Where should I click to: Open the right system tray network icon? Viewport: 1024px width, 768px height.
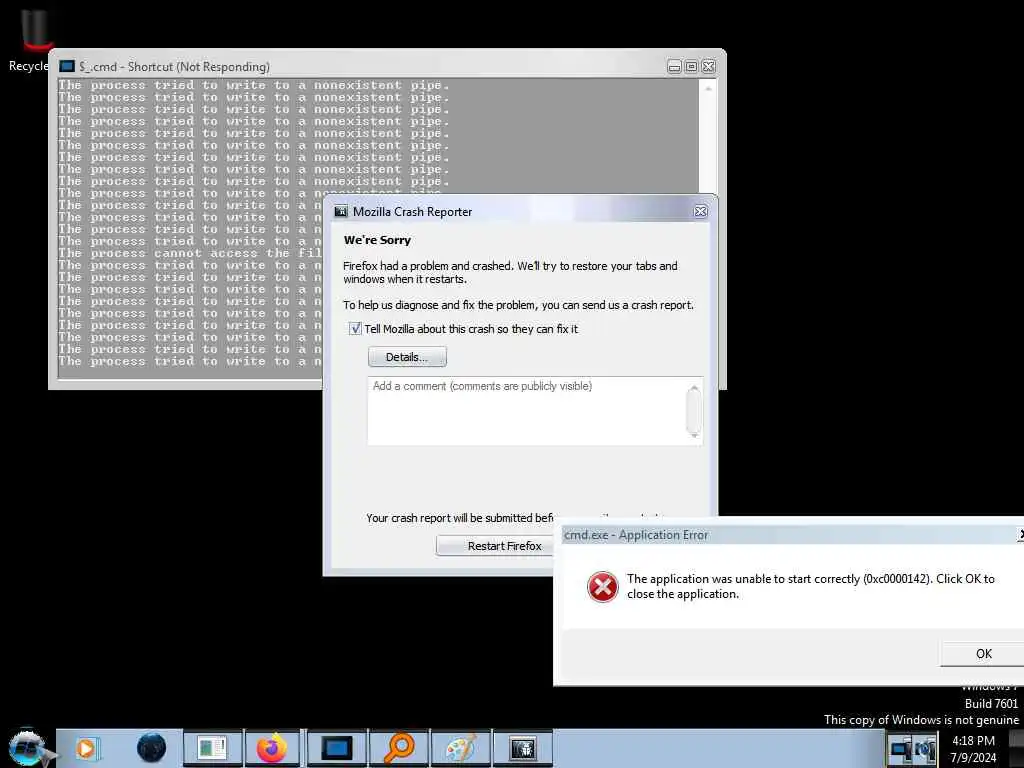point(925,749)
